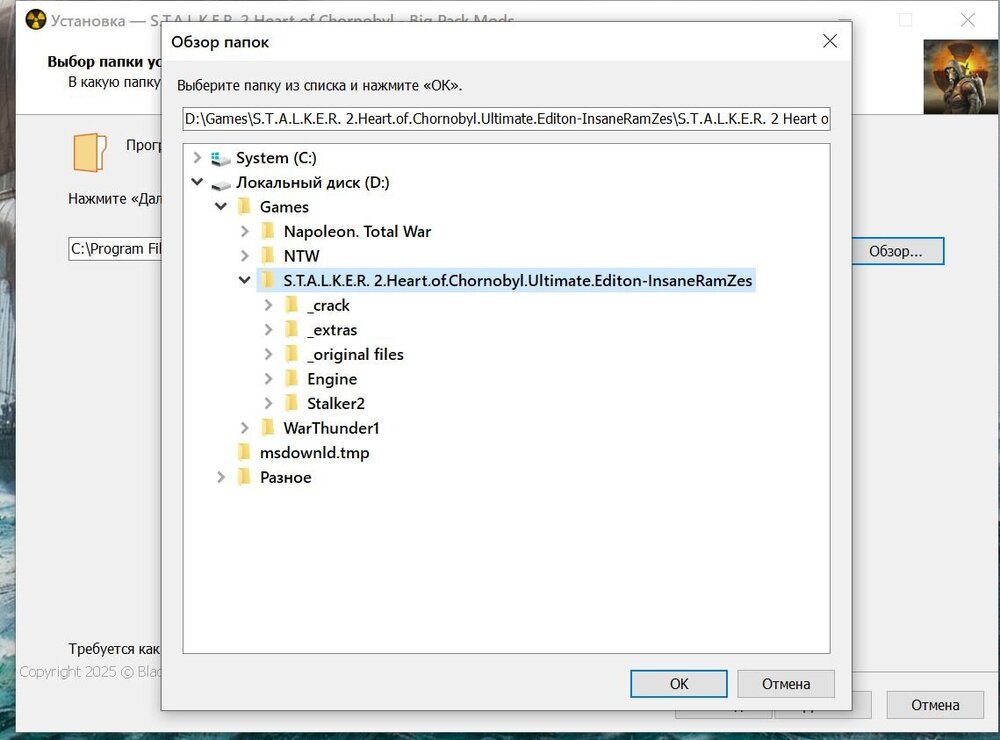This screenshot has width=1000, height=740.
Task: Expand the WarThunder1 folder
Action: 245,428
